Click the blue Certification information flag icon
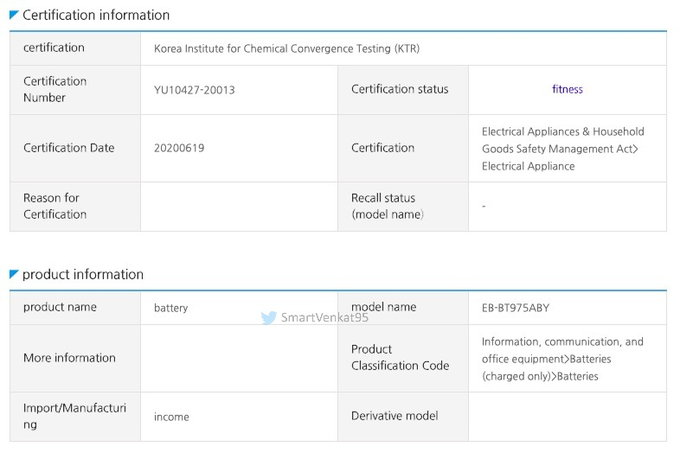The height and width of the screenshot is (453, 680). tap(14, 15)
